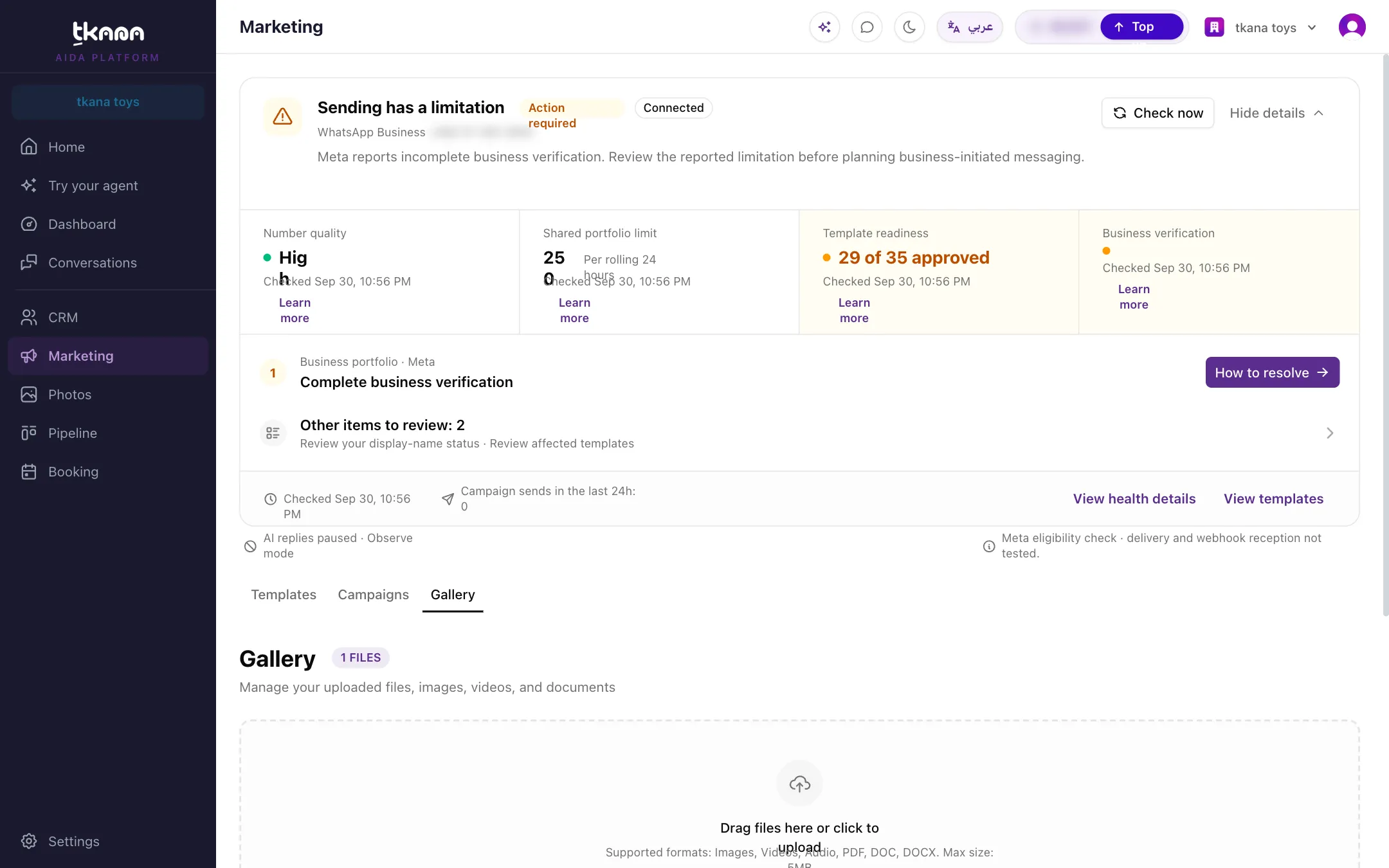Open Booking calendar item

(x=108, y=471)
